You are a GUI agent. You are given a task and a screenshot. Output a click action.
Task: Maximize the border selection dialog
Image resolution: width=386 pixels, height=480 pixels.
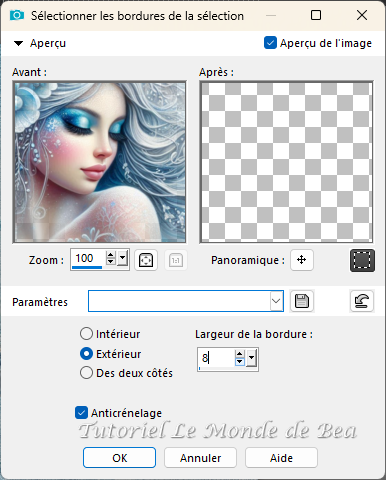coord(316,15)
